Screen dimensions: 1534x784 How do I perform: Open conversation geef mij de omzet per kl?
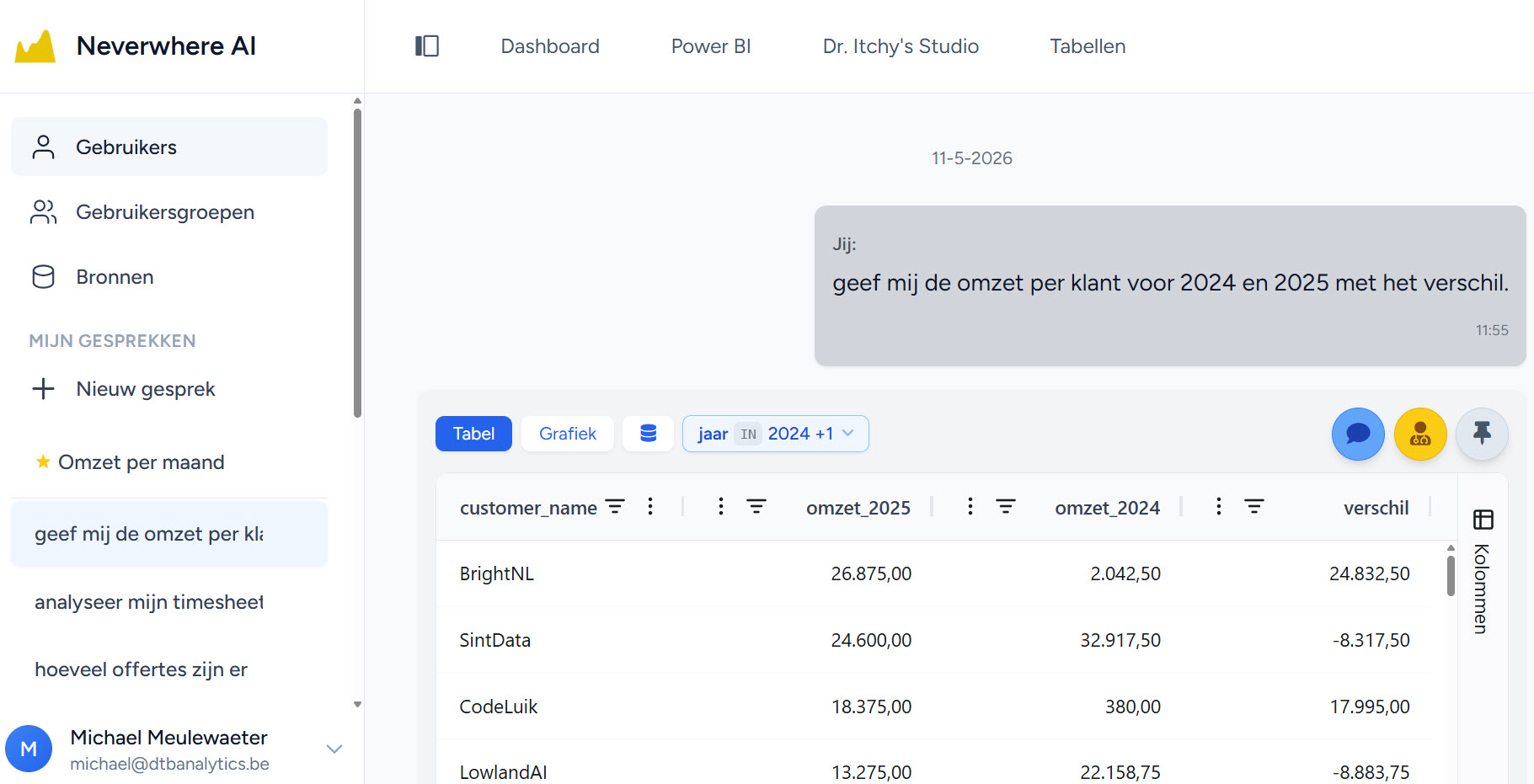[x=169, y=534]
